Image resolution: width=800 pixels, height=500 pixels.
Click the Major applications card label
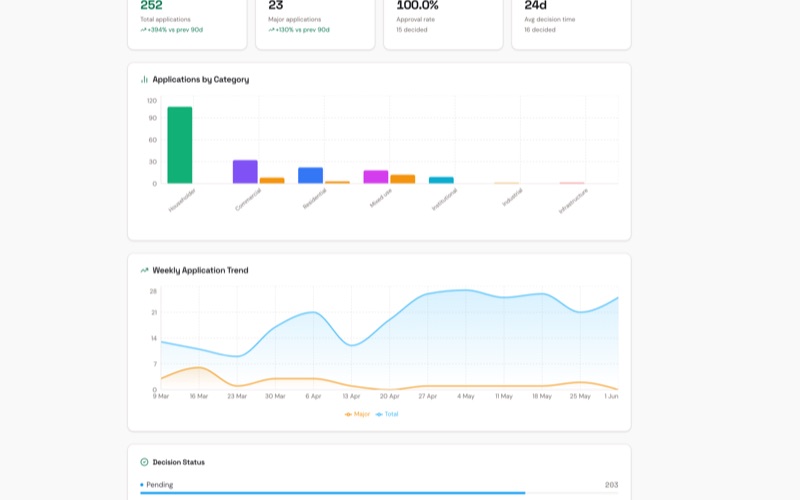click(x=294, y=19)
